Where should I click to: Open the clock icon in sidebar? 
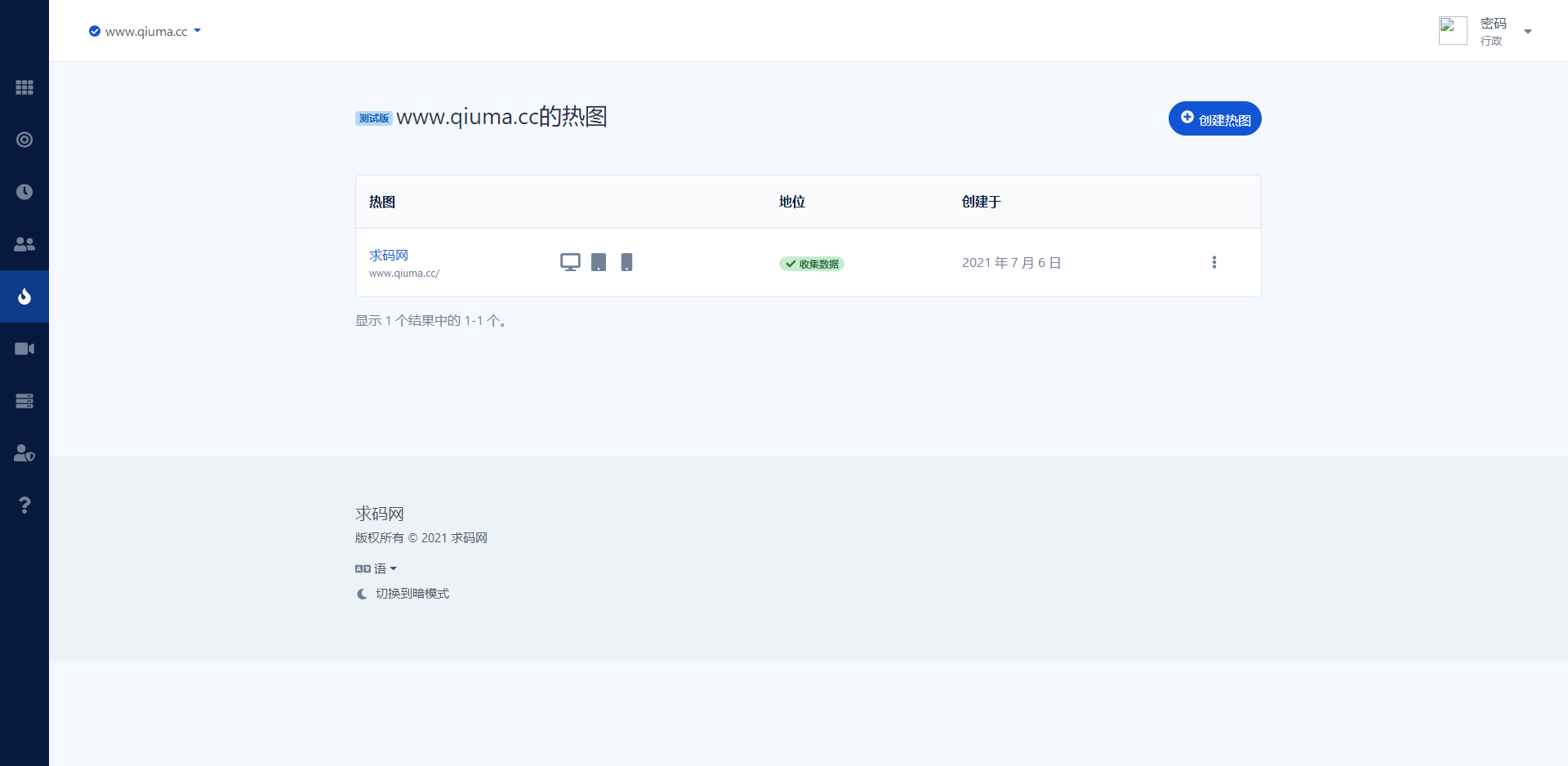pyautogui.click(x=24, y=192)
